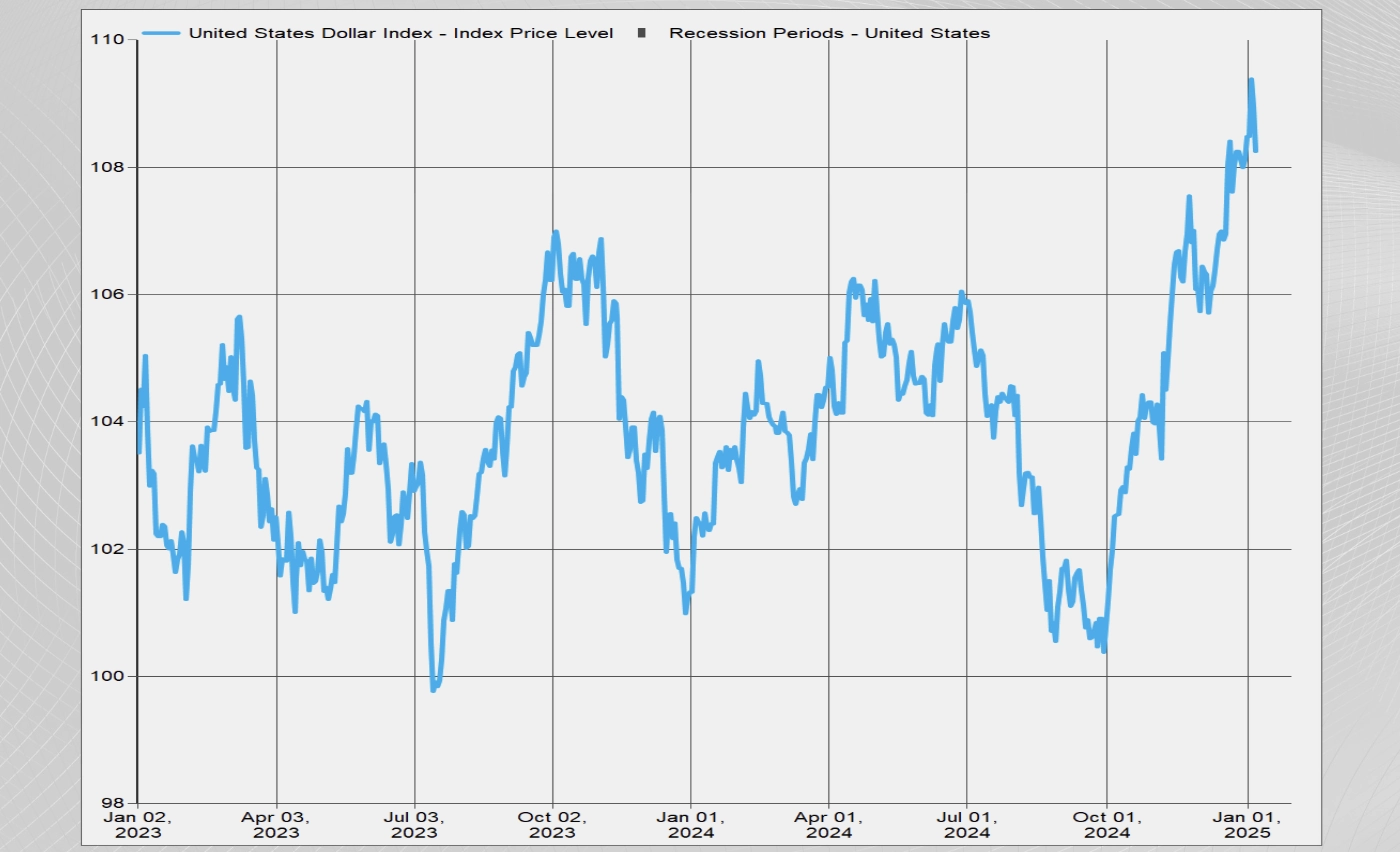This screenshot has width=1400, height=852.
Task: Click the United States Dollar Index legend label
Action: [x=401, y=33]
